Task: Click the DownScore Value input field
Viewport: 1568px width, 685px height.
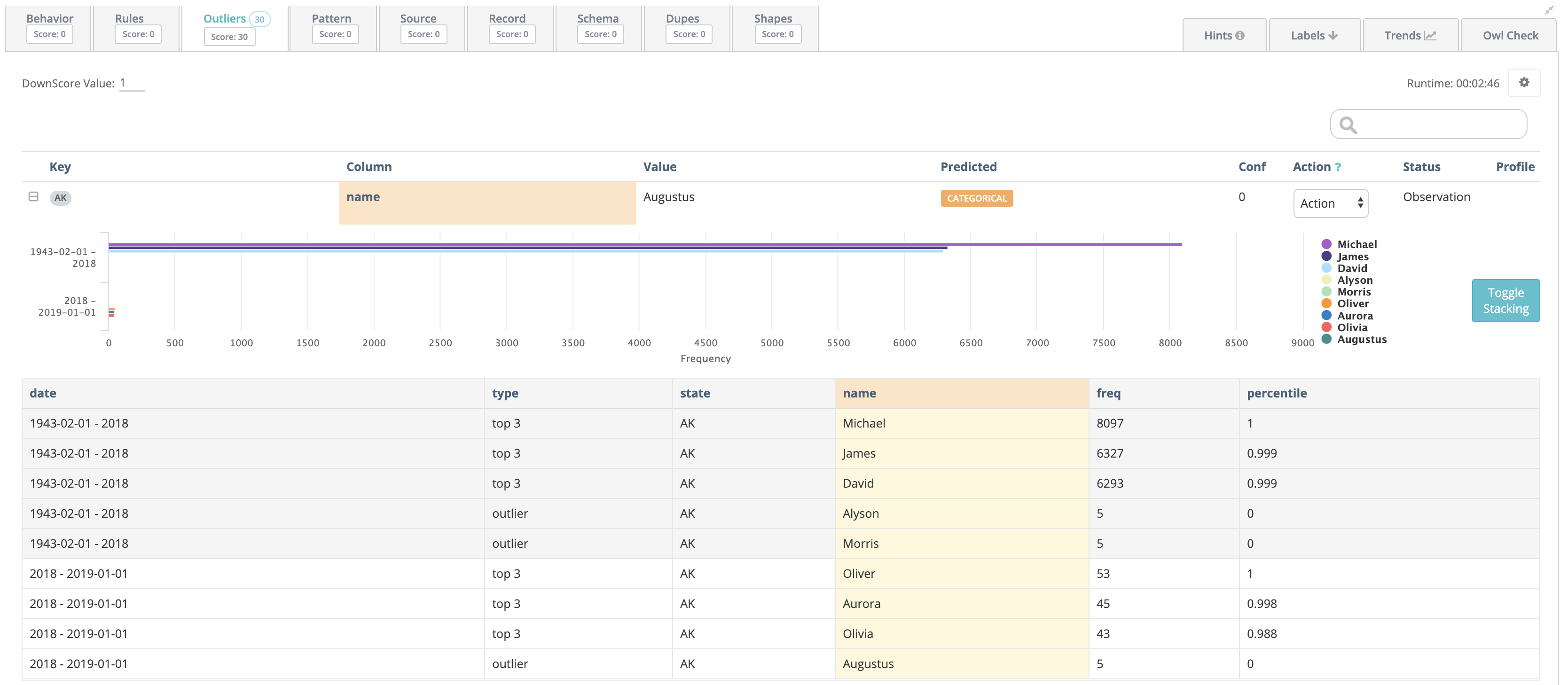Action: pos(132,83)
